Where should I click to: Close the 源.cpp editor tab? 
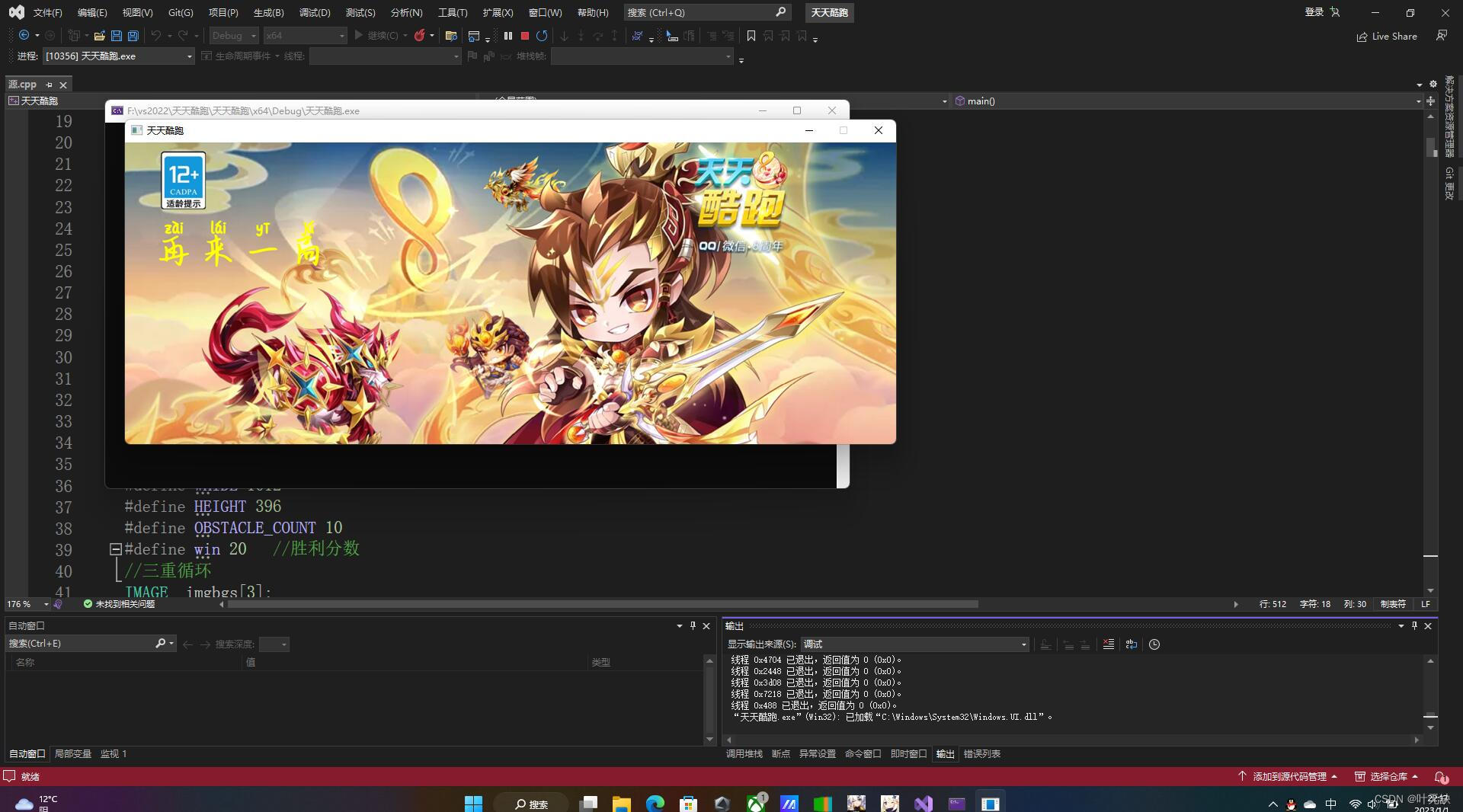(x=63, y=85)
